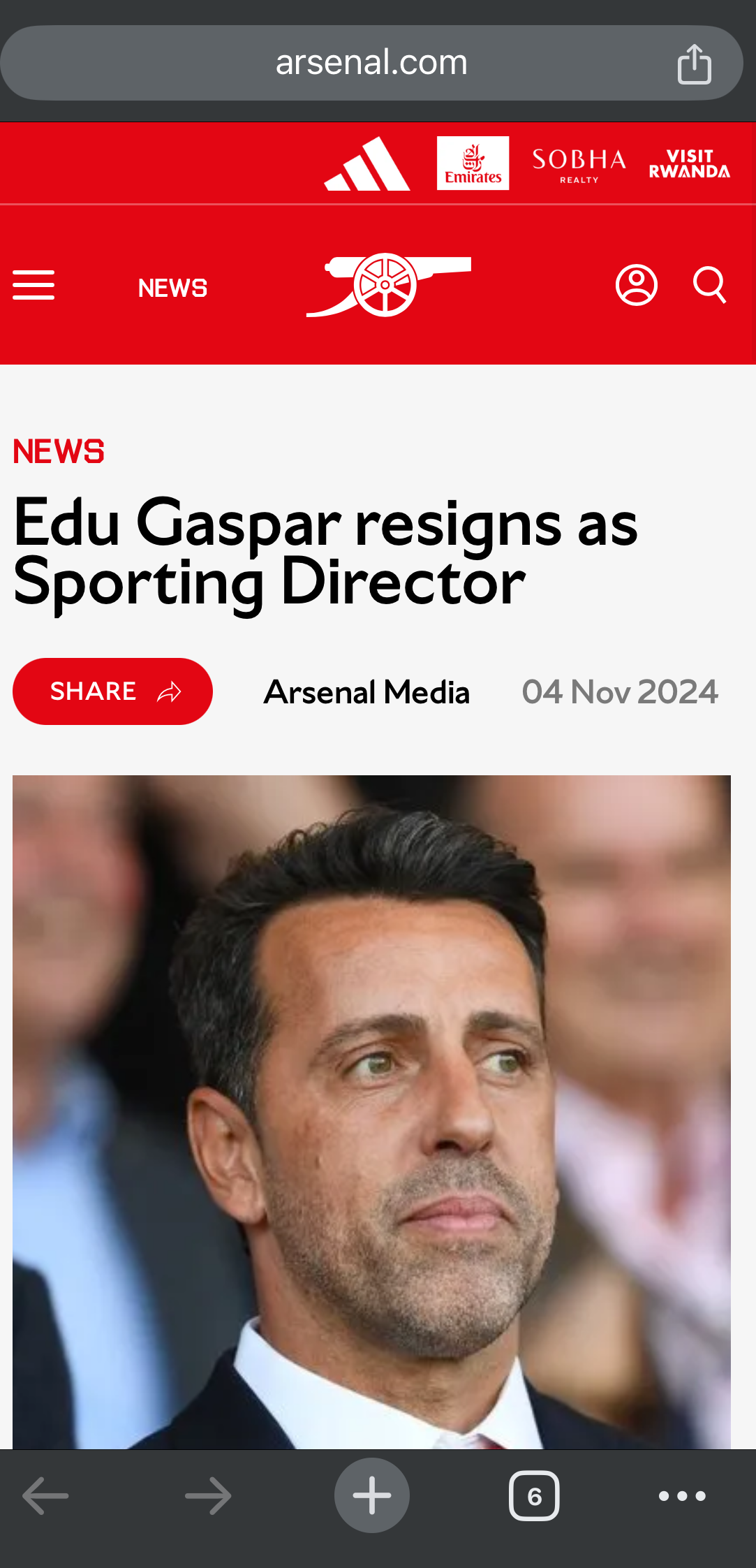The height and width of the screenshot is (1568, 756).
Task: Open the site search magnifier
Action: pos(709,285)
